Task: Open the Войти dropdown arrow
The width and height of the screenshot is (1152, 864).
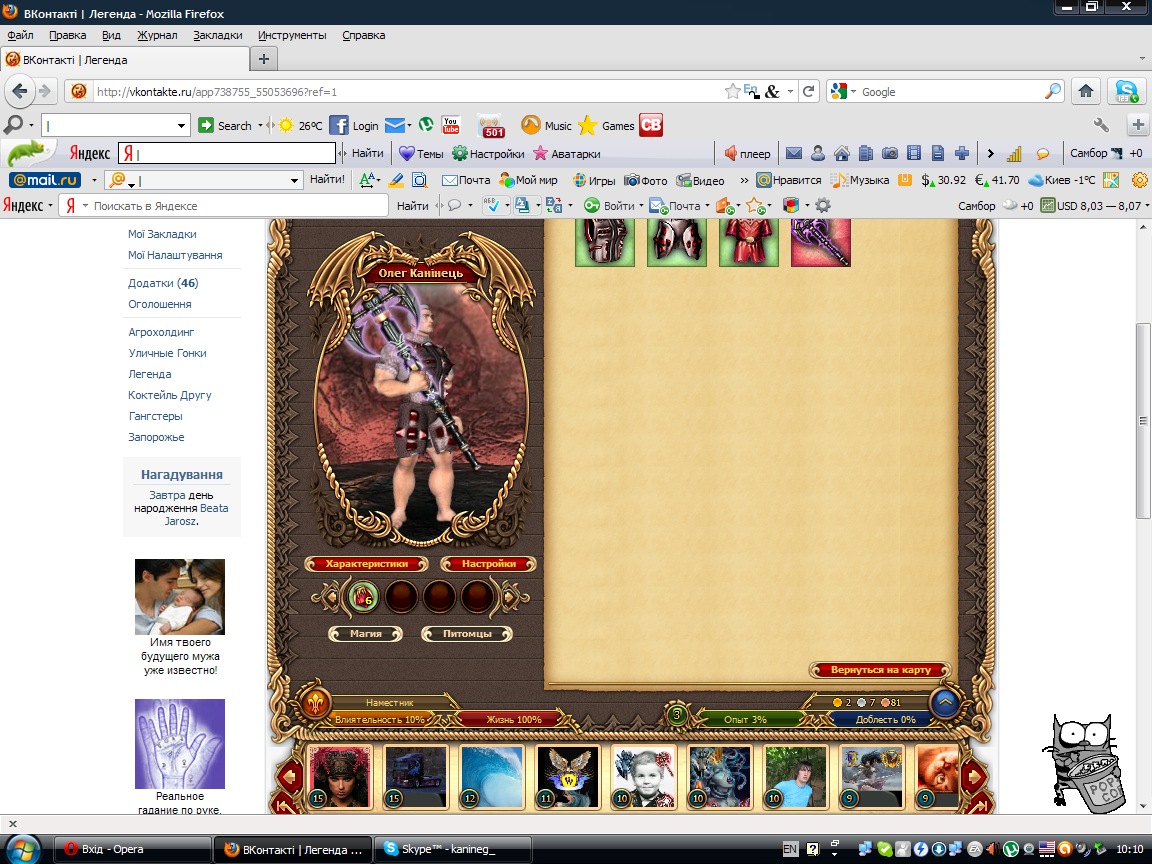Action: 641,206
